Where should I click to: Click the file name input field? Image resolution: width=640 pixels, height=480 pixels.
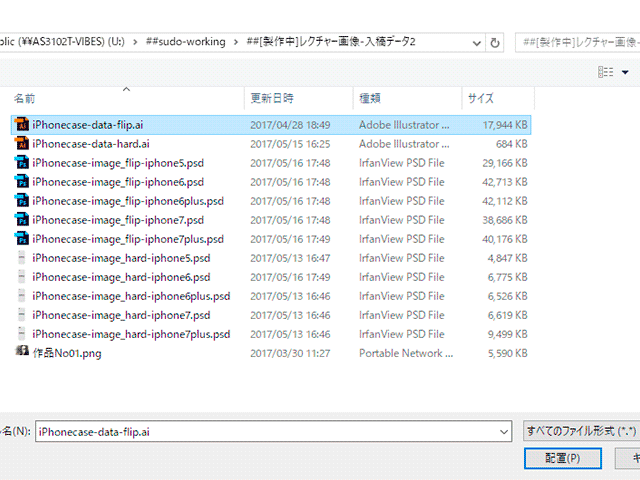pos(265,432)
